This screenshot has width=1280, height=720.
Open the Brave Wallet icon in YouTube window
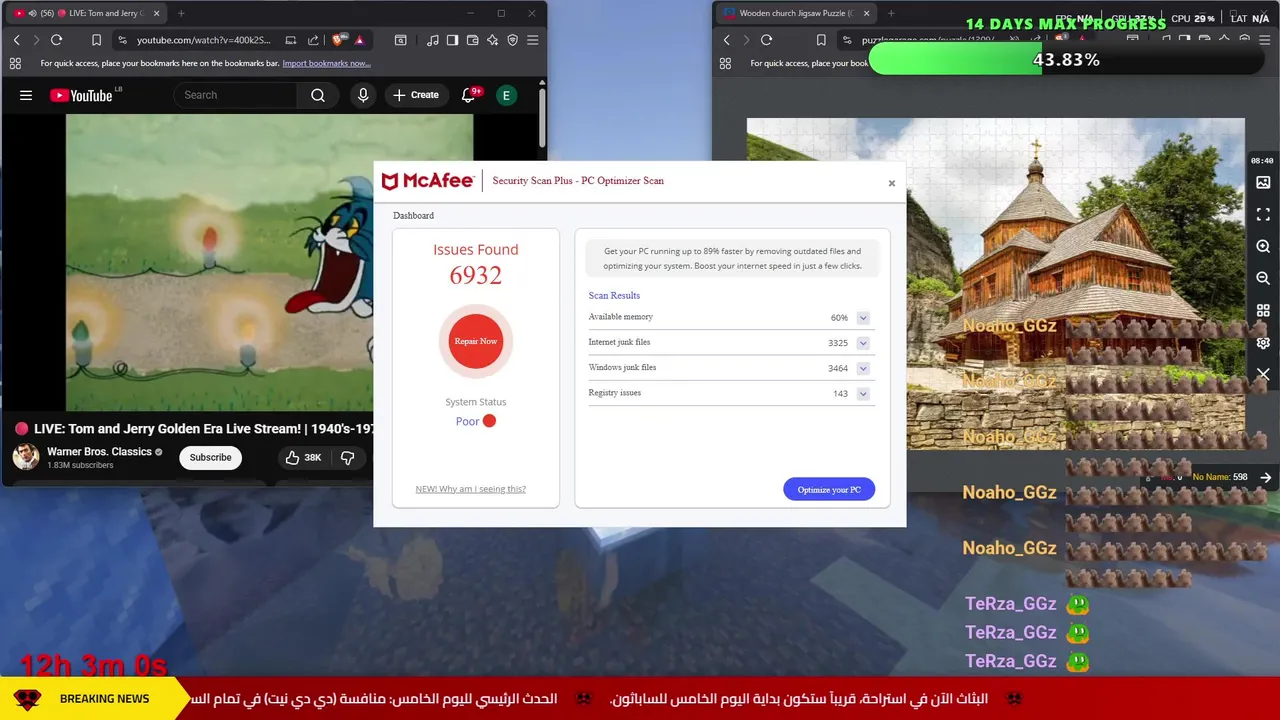tap(472, 40)
